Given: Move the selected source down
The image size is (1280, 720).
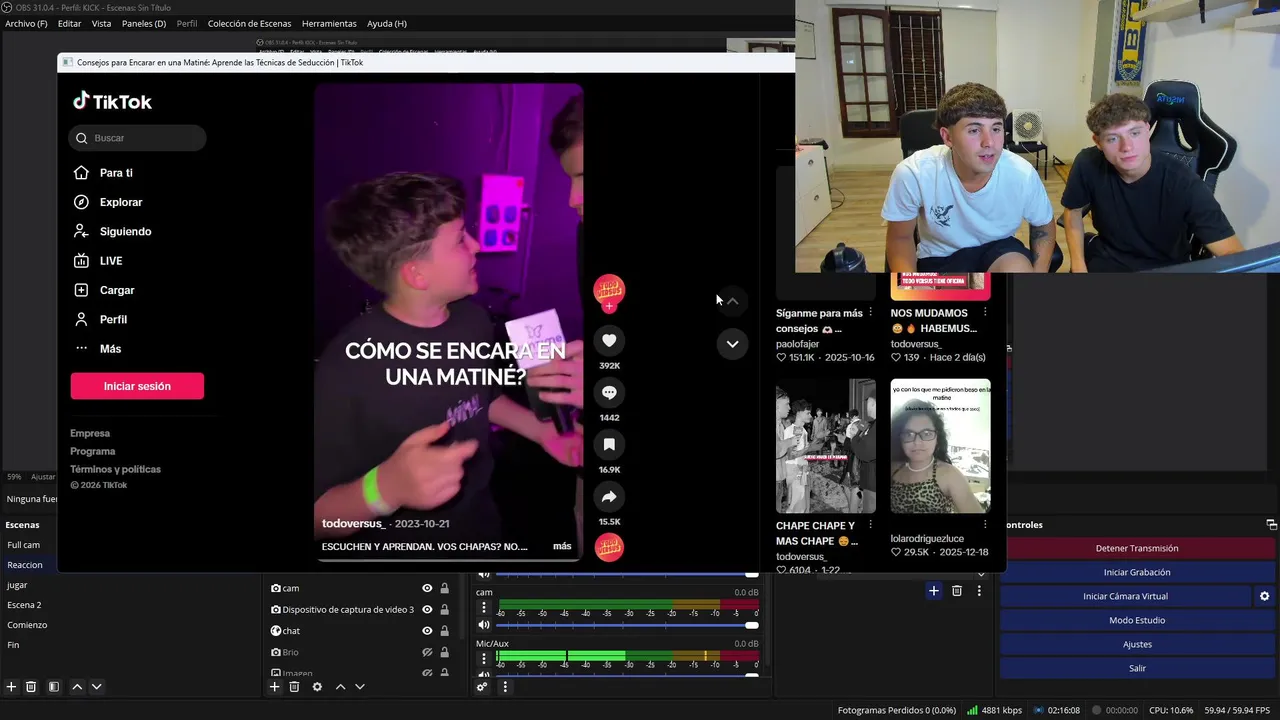Looking at the screenshot, I should coord(360,687).
